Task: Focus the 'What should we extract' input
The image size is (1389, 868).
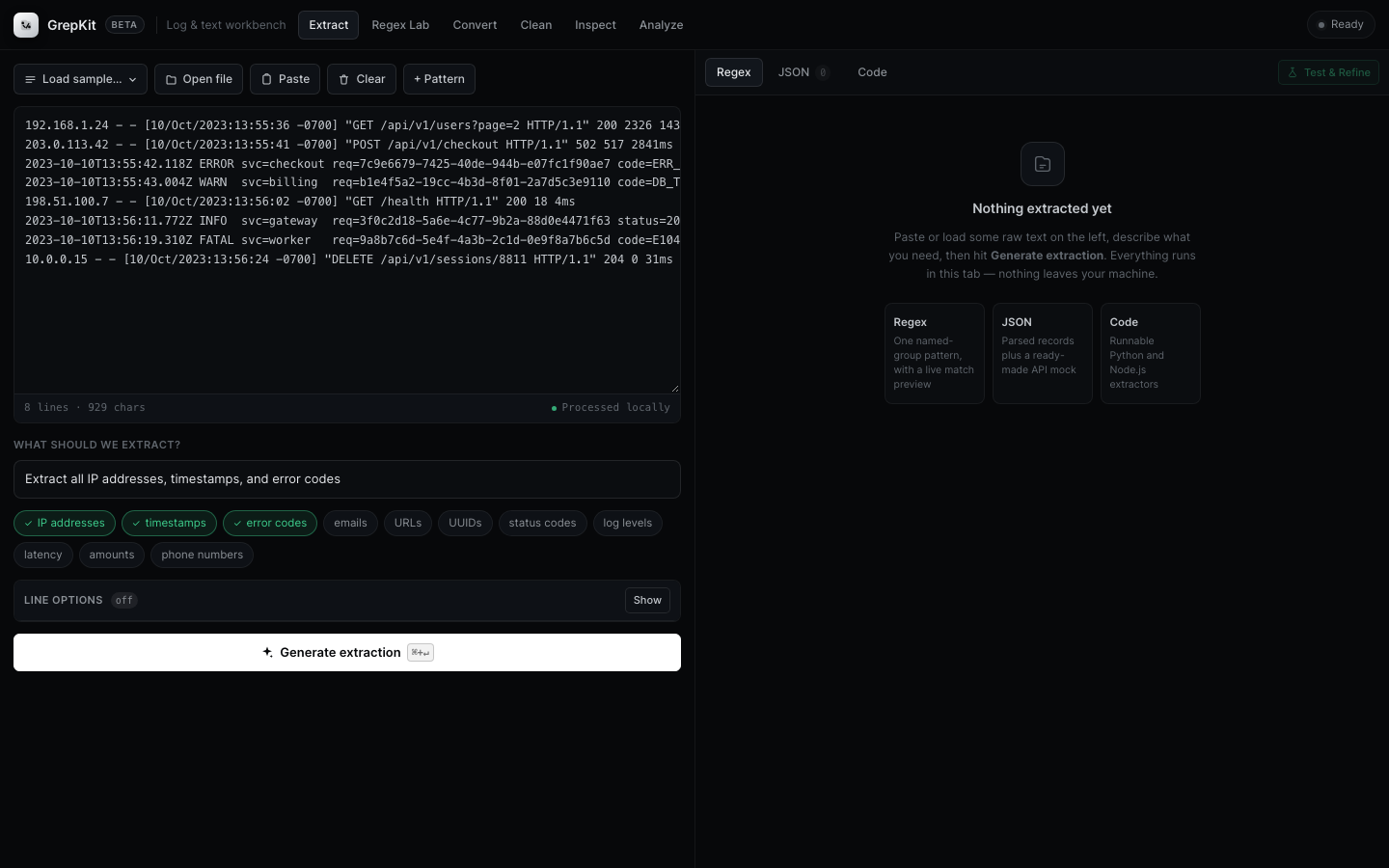Action: click(x=347, y=479)
